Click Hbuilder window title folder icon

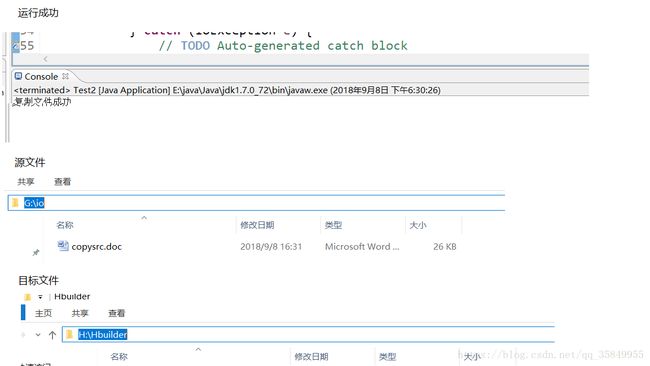point(28,297)
